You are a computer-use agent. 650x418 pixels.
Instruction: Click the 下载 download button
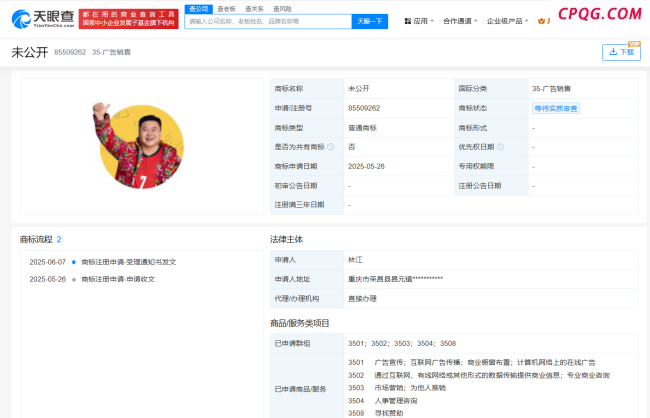point(621,52)
